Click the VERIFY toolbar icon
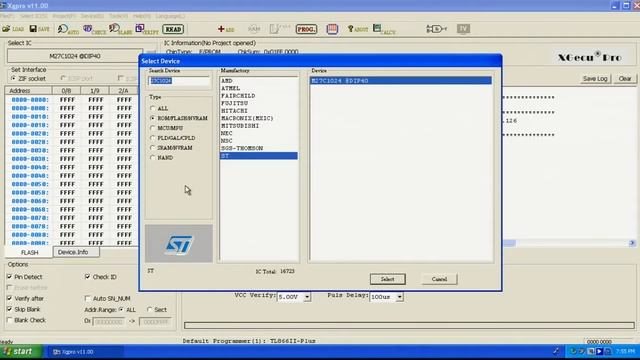The image size is (640, 360). pos(147,29)
